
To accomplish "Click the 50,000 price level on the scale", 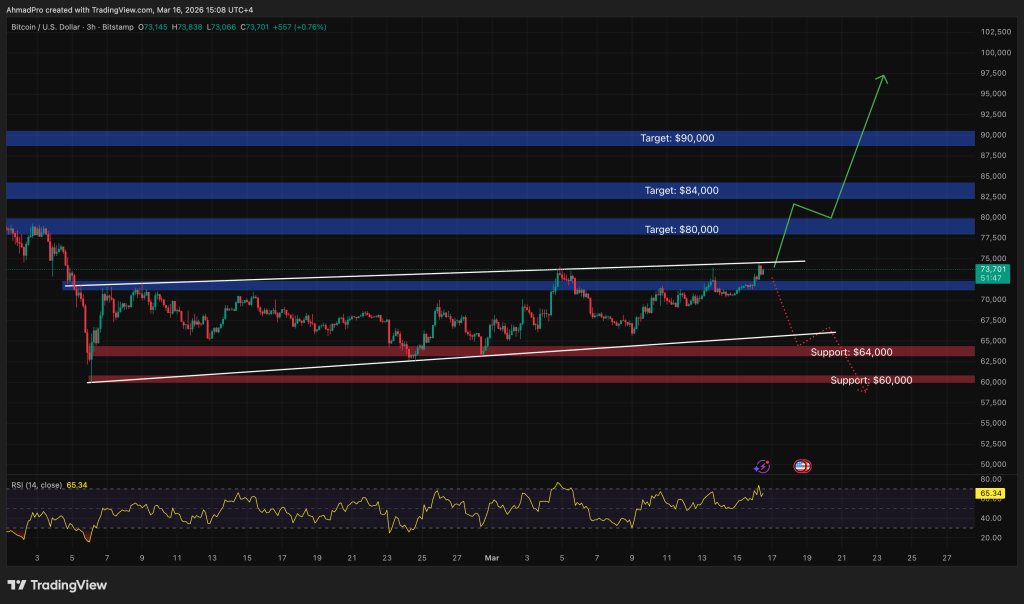I will [992, 464].
